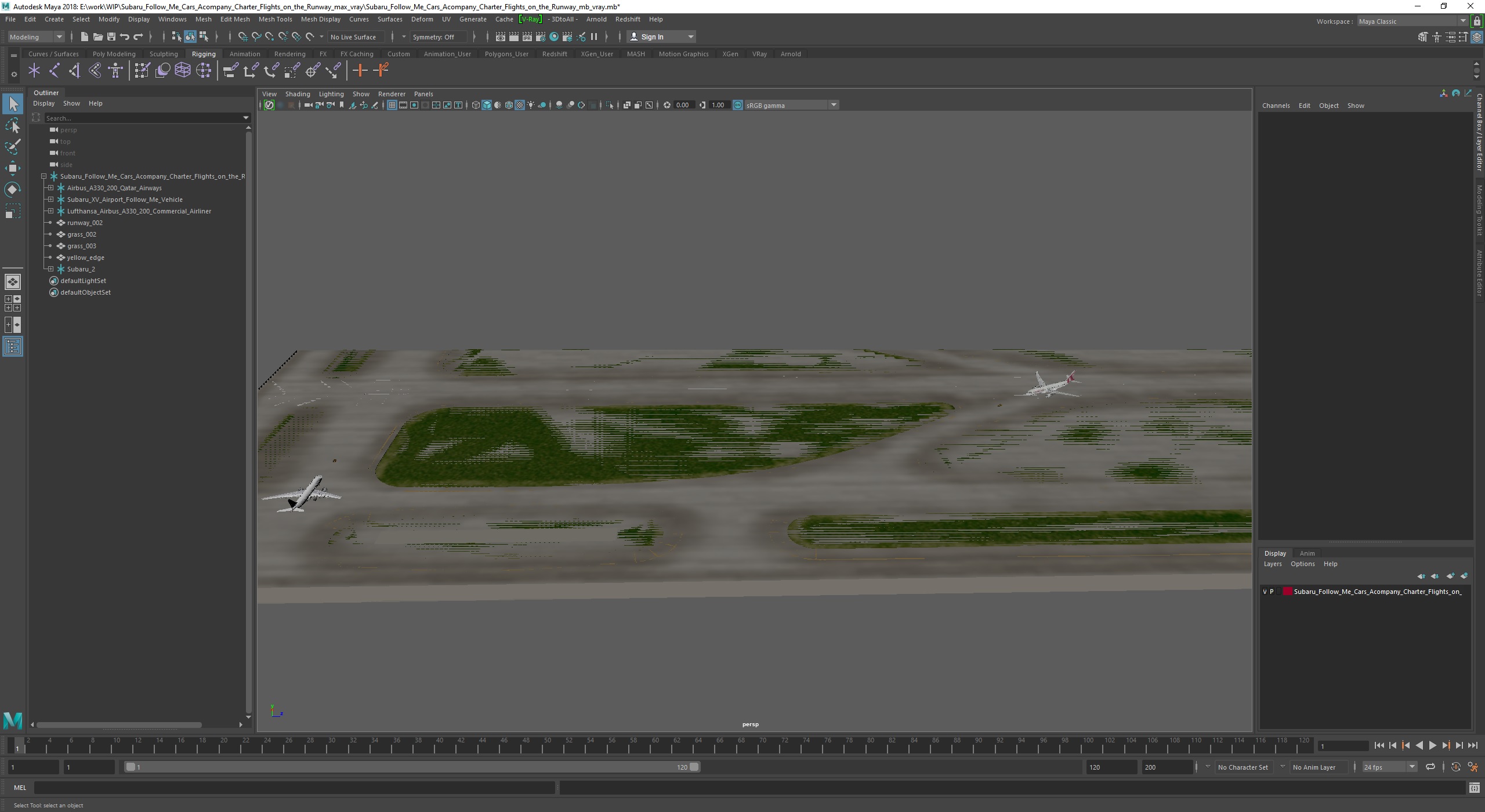
Task: Open the Maya Classic workspace dropdown
Action: coord(1411,21)
